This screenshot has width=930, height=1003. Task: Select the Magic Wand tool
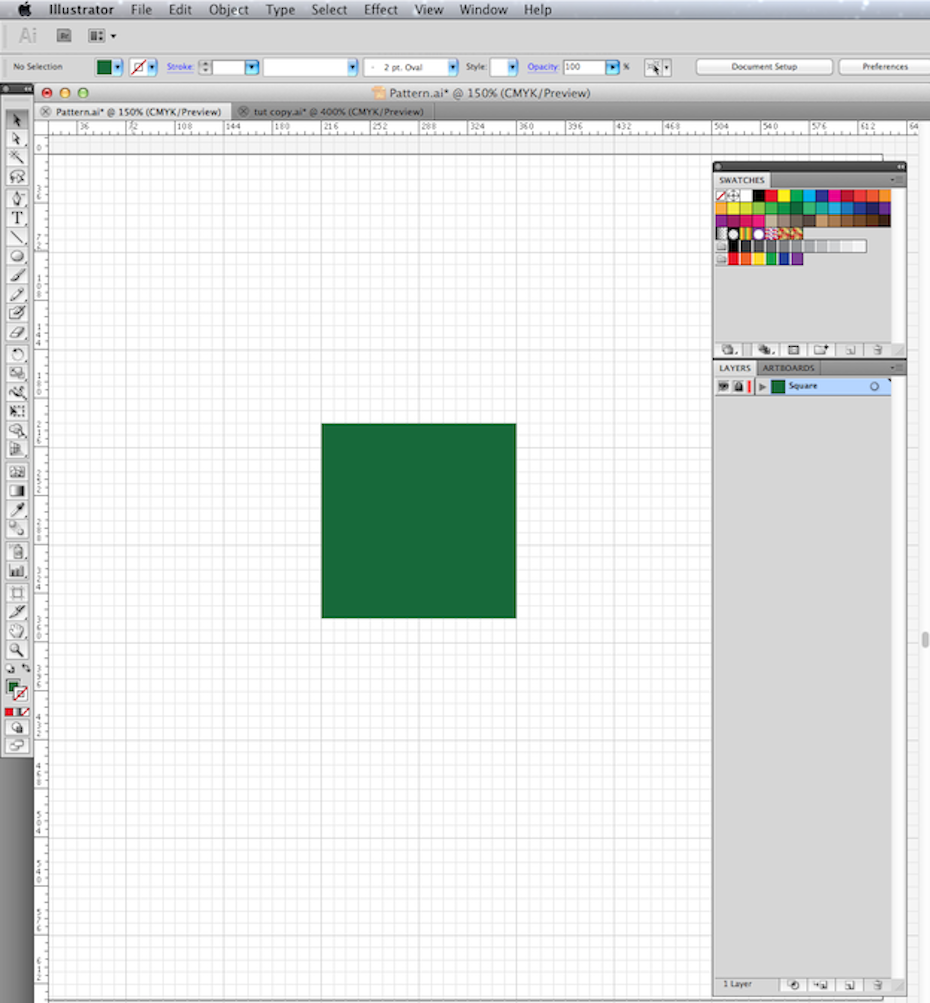click(x=17, y=157)
